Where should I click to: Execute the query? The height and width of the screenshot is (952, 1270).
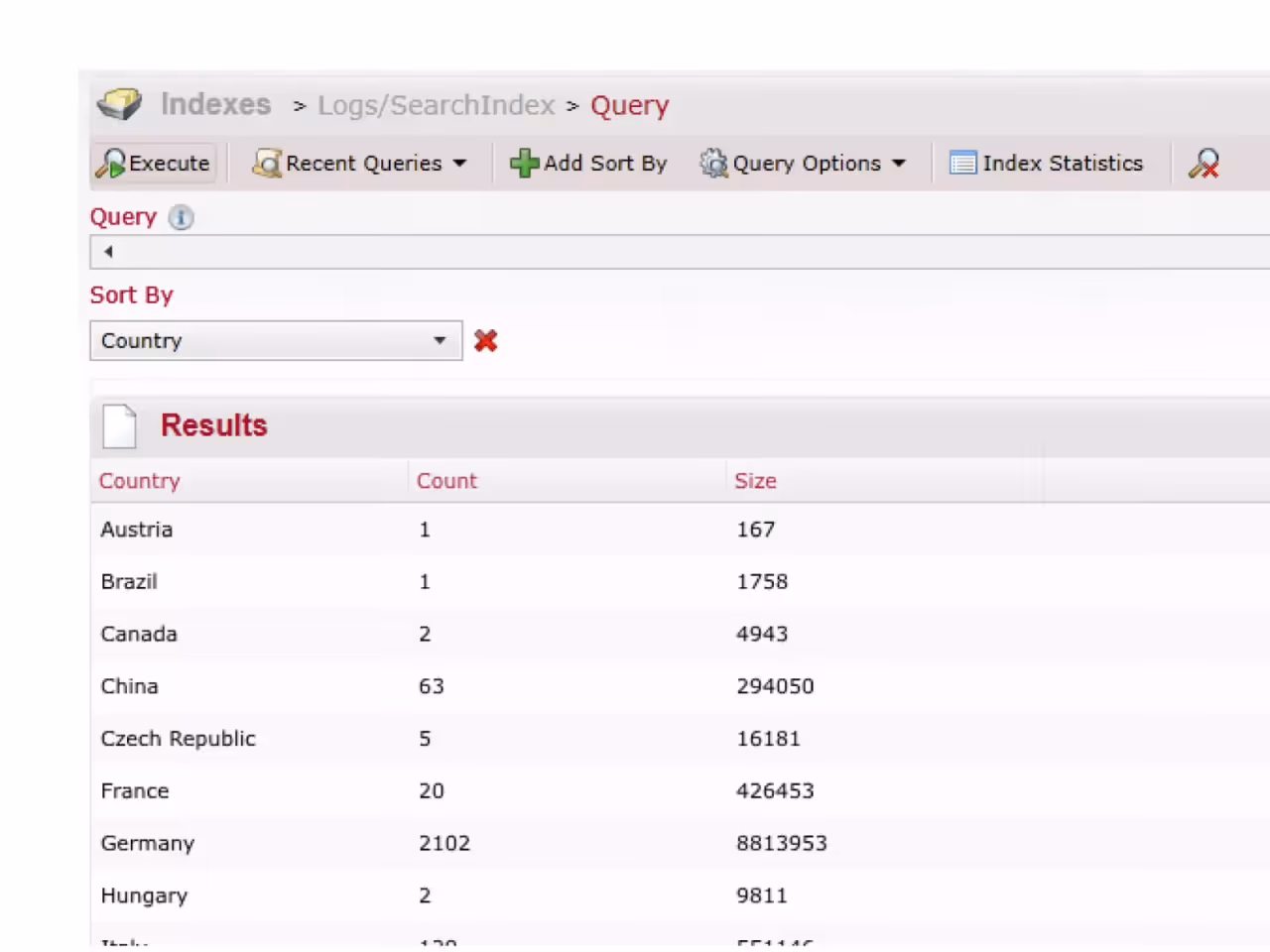pyautogui.click(x=154, y=163)
